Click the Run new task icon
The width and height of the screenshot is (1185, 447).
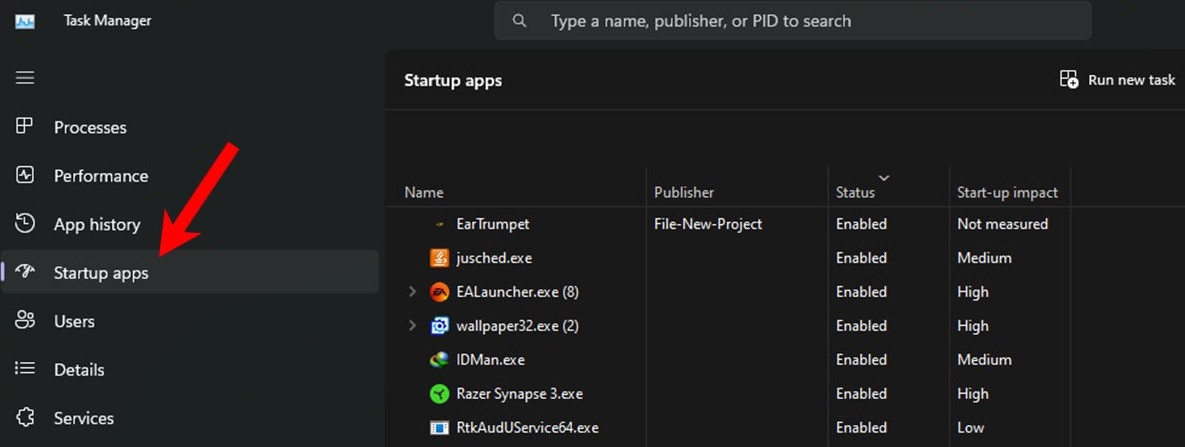point(1069,79)
